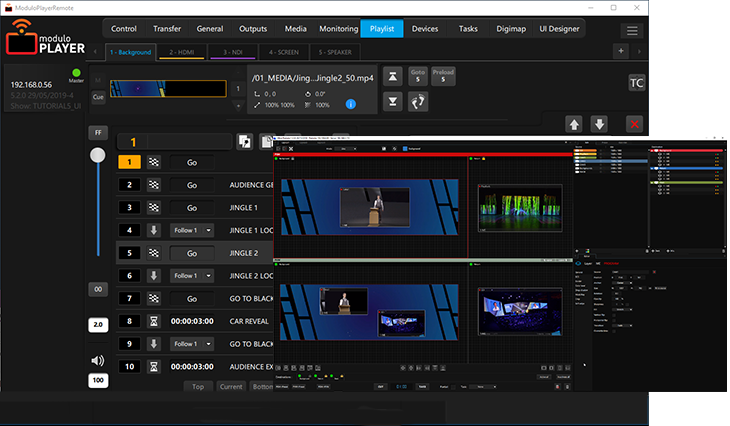
Task: Select the 2 - HDMI playlist tab
Action: coord(182,52)
